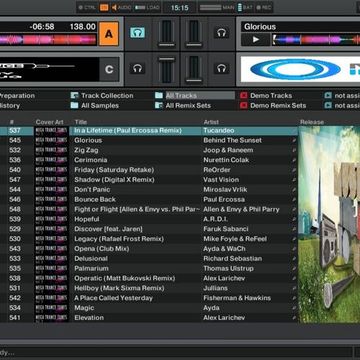Sort by the Cover Art column header

(x=49, y=122)
